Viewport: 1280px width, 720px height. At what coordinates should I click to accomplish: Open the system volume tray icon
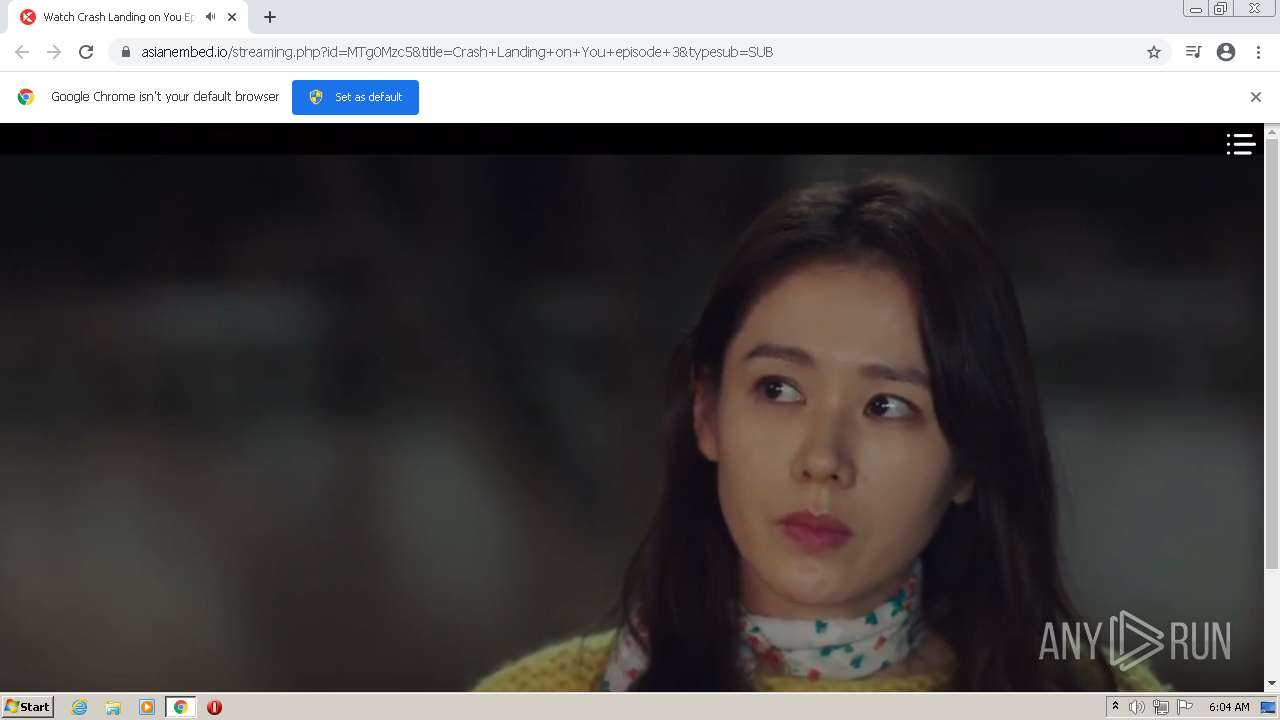click(x=1137, y=707)
